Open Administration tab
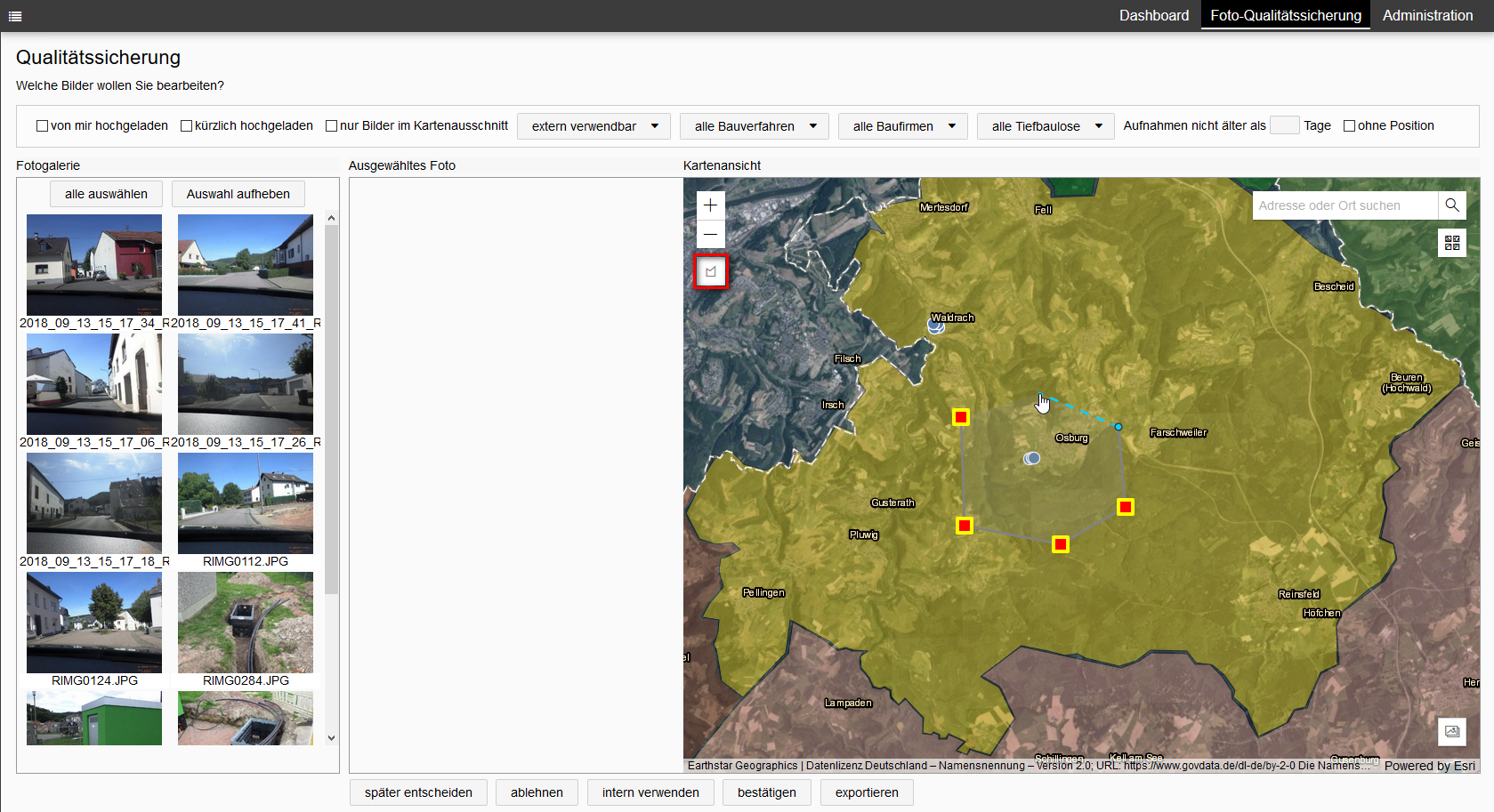Viewport: 1494px width, 812px height. [1427, 15]
